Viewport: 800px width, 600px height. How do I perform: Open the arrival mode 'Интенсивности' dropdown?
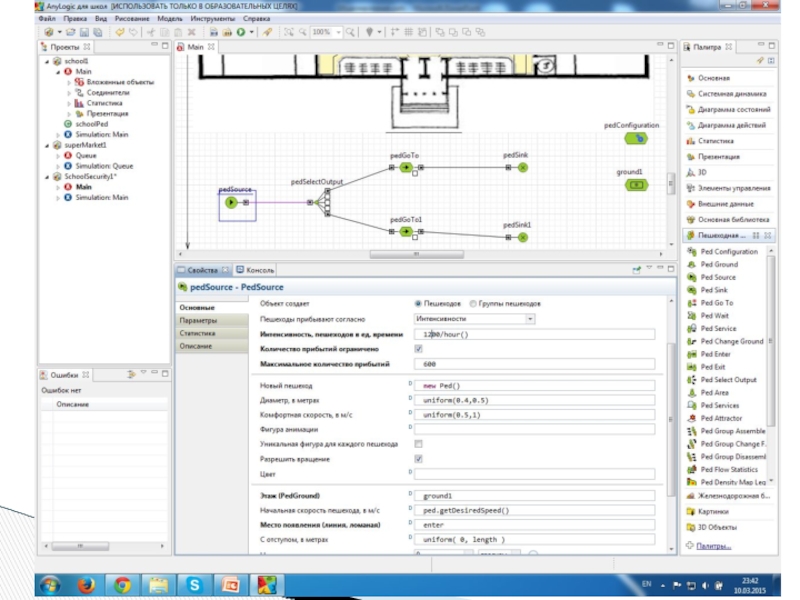pyautogui.click(x=475, y=319)
